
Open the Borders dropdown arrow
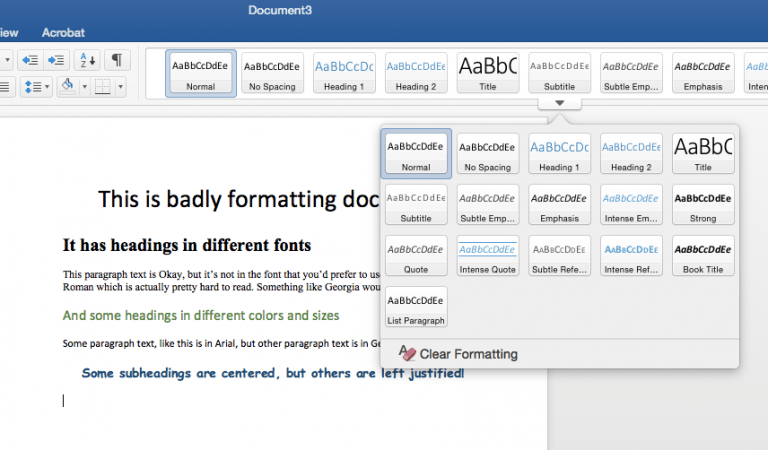(x=120, y=87)
